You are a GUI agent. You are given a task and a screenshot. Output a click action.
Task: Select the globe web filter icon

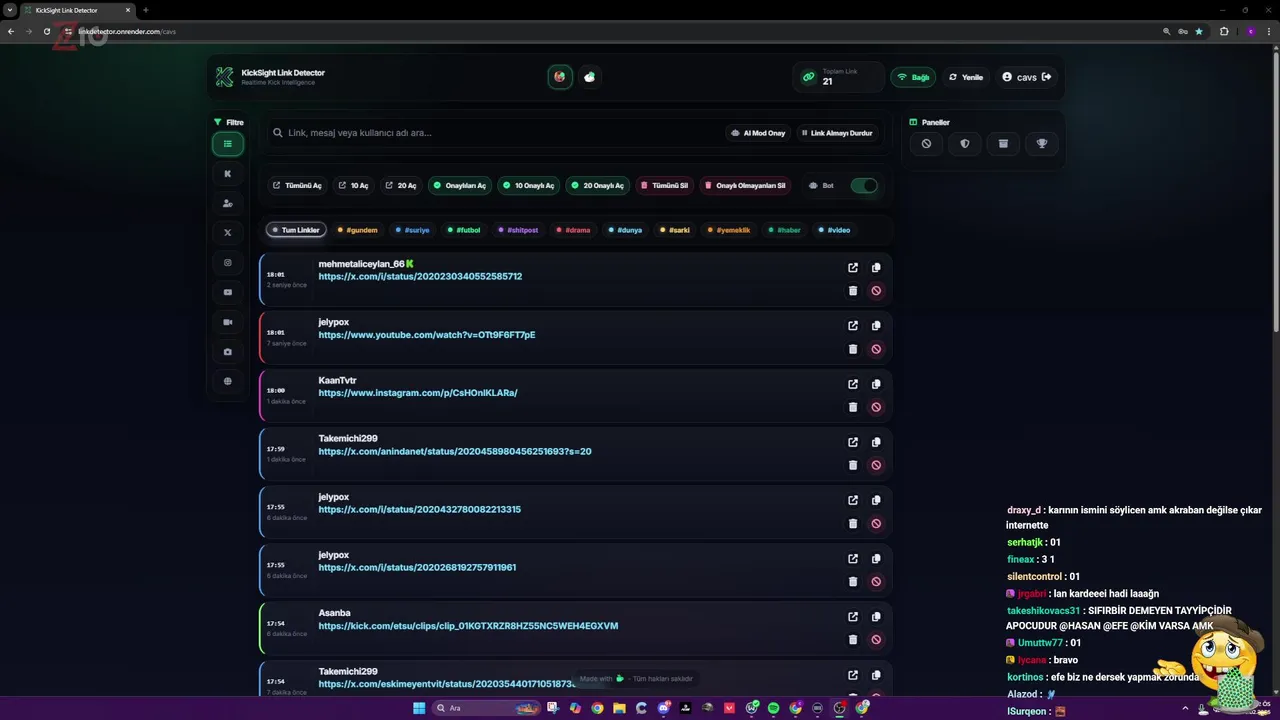[x=228, y=381]
